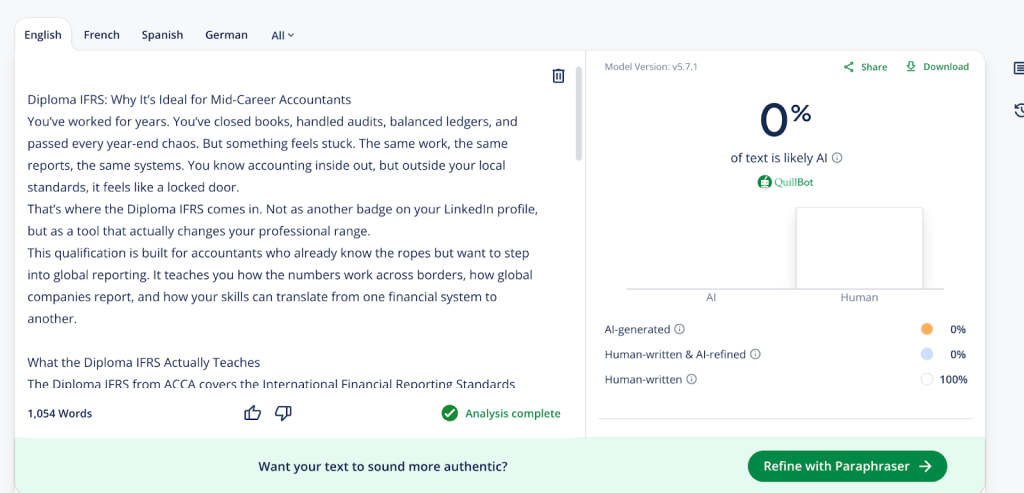Click the Share icon
This screenshot has height=493, width=1024.
coord(849,67)
